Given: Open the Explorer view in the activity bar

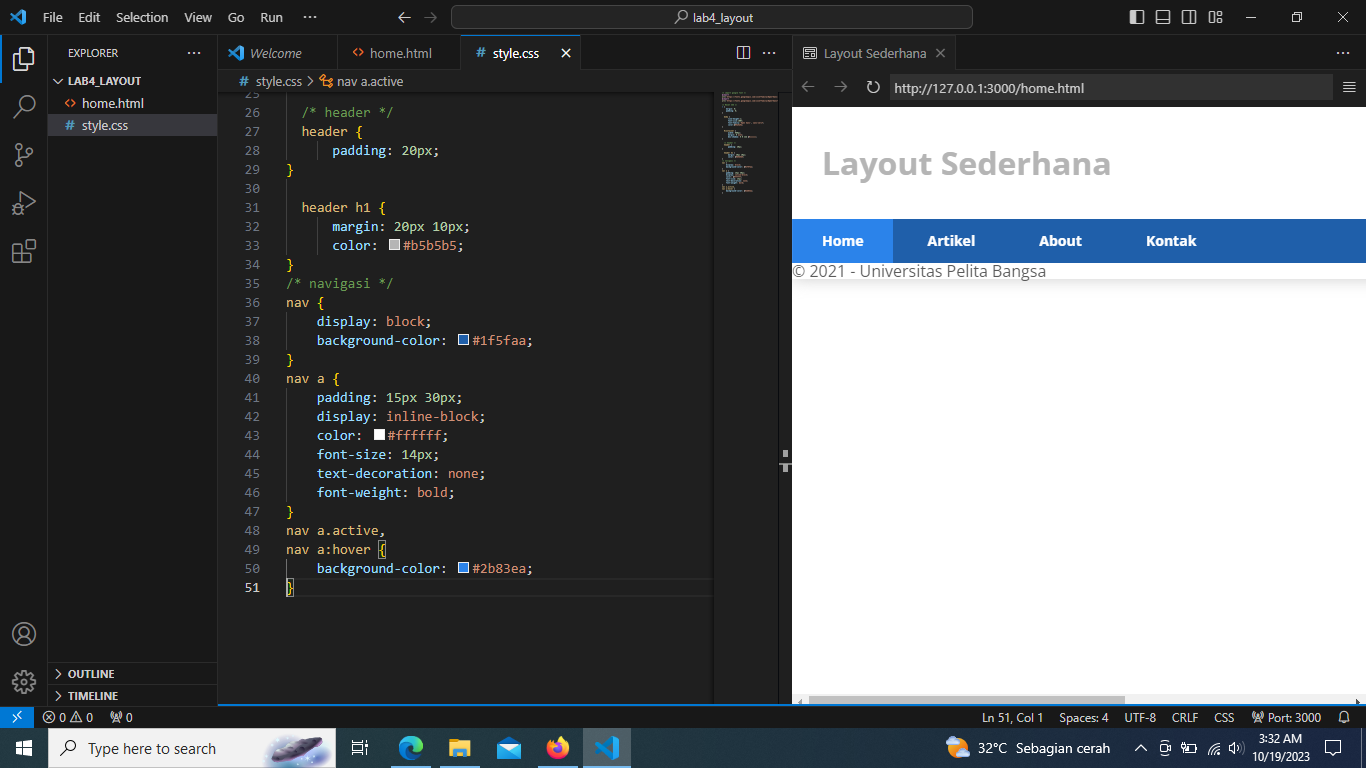Looking at the screenshot, I should point(23,59).
